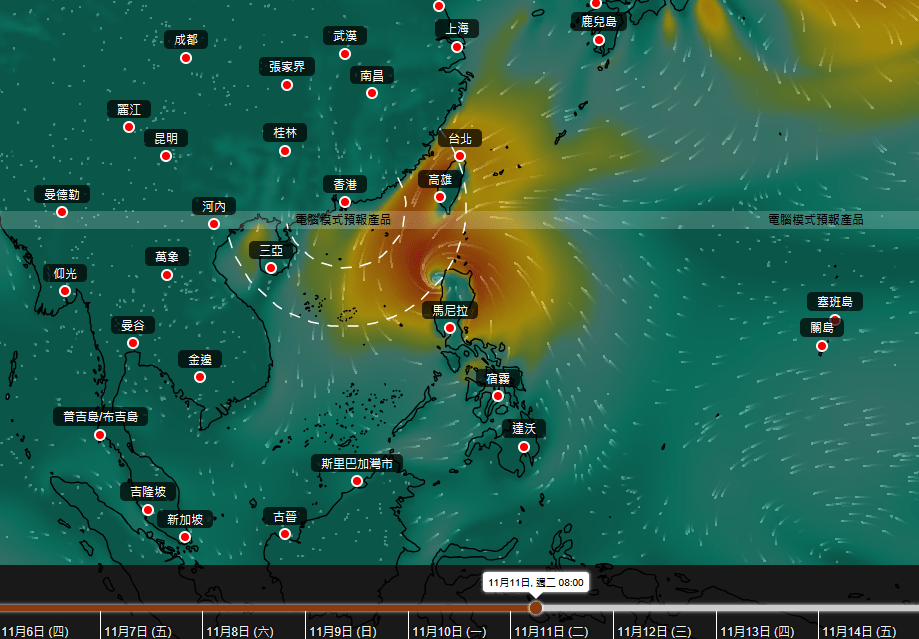Click the 11月11日 週二 08:00 time tooltip
919x639 pixels.
[536, 581]
